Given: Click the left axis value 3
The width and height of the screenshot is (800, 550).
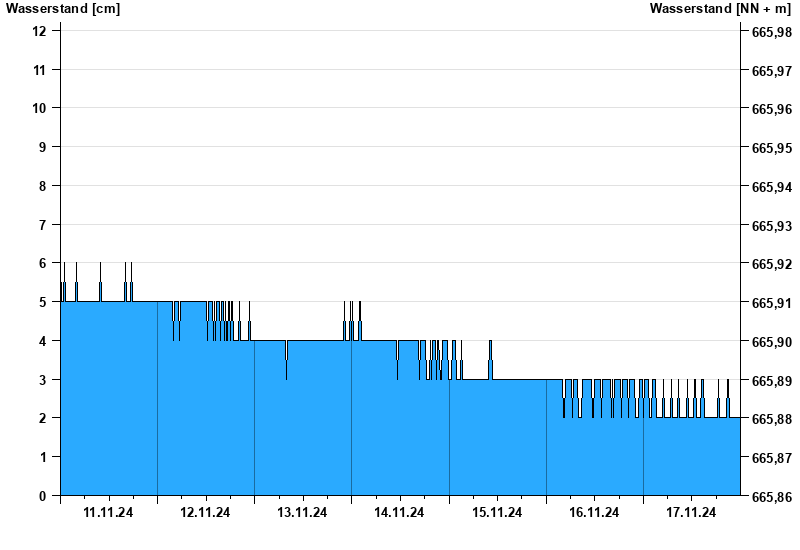Looking at the screenshot, I should [42, 380].
